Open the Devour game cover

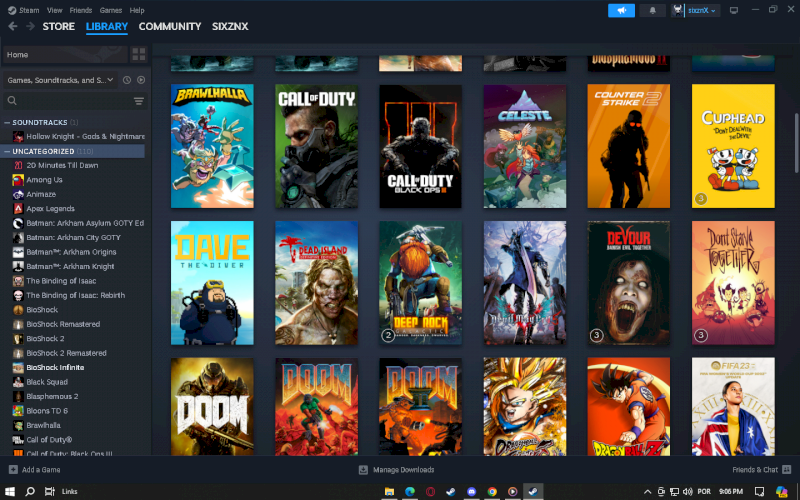tap(629, 283)
